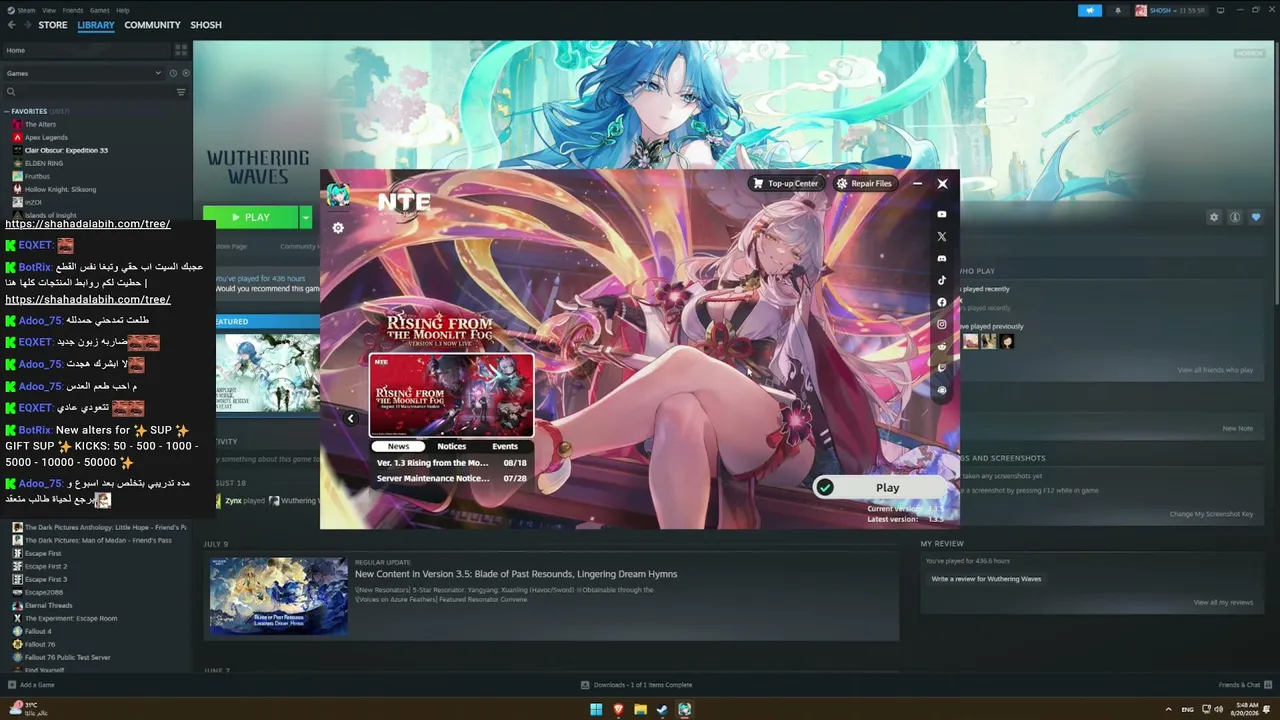Click green PLAY button for Wuthering Waves
Image resolution: width=1280 pixels, height=720 pixels.
[x=251, y=217]
